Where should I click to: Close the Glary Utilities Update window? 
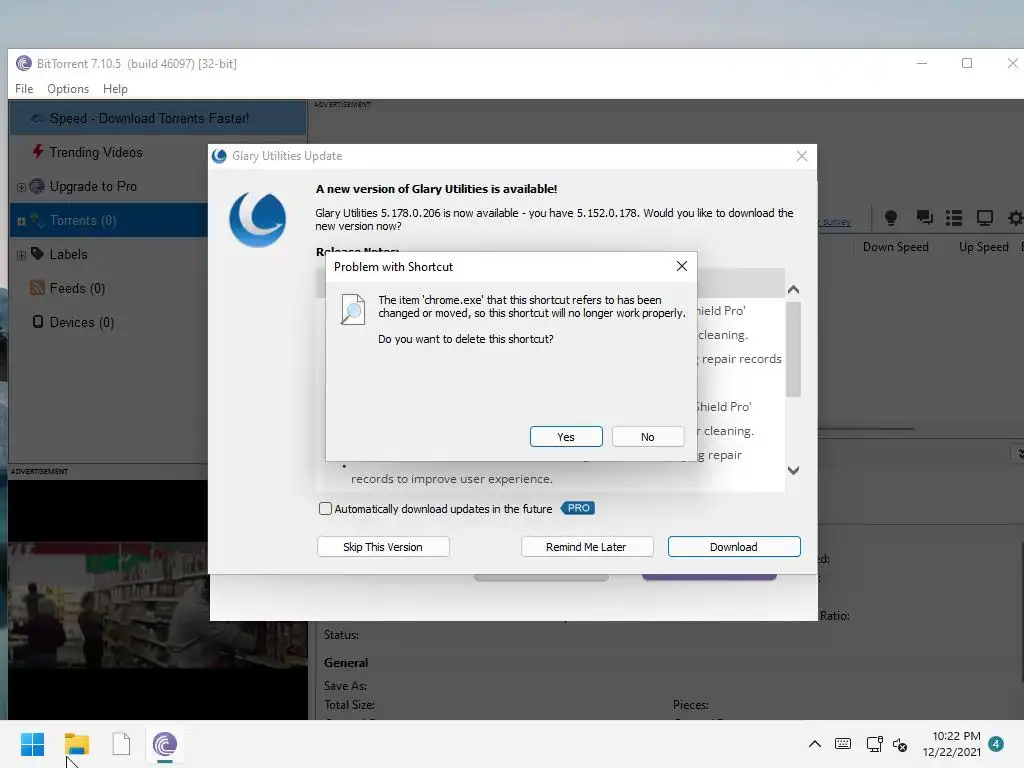point(801,156)
